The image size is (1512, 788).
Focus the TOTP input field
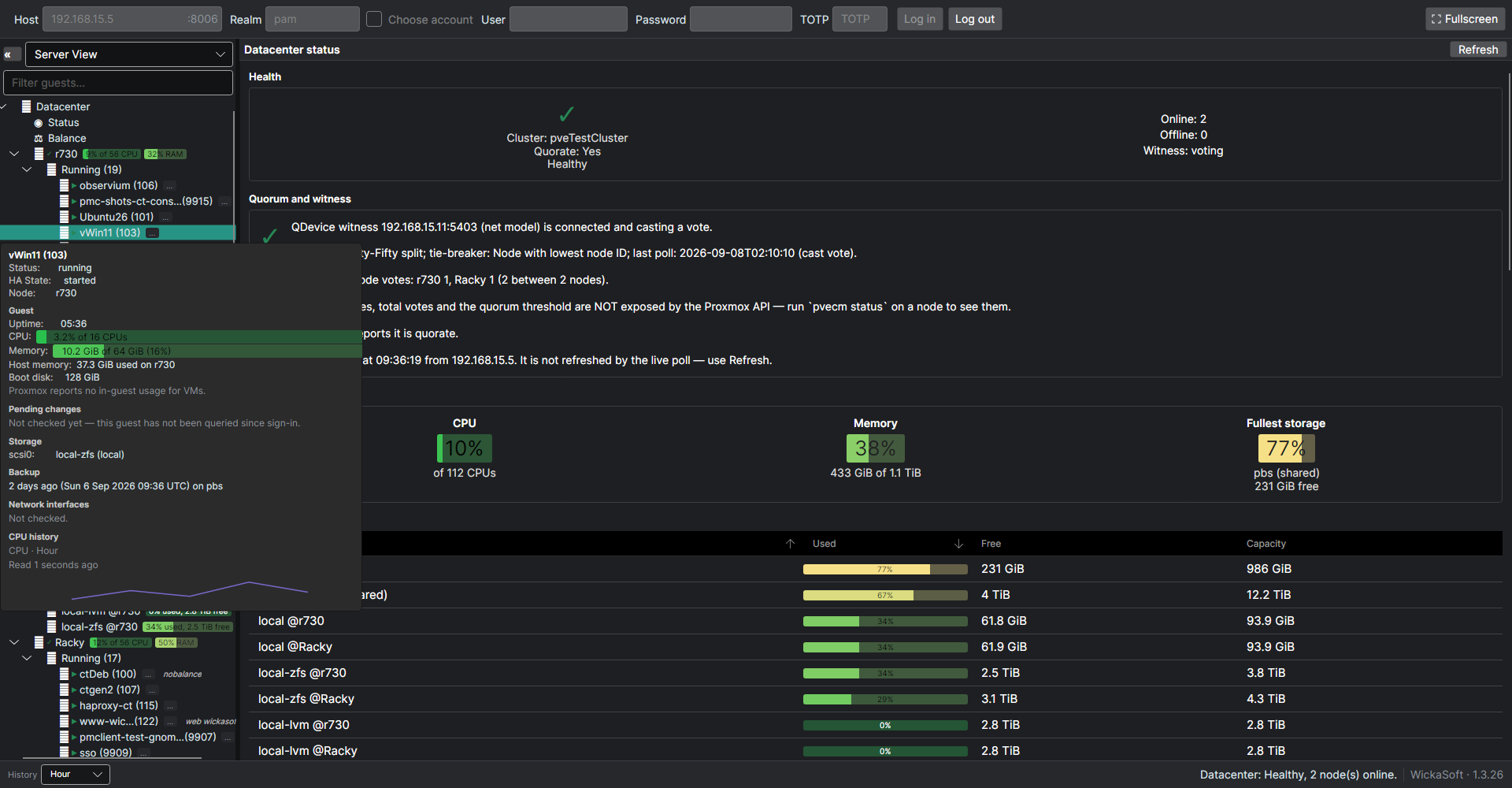tap(859, 19)
